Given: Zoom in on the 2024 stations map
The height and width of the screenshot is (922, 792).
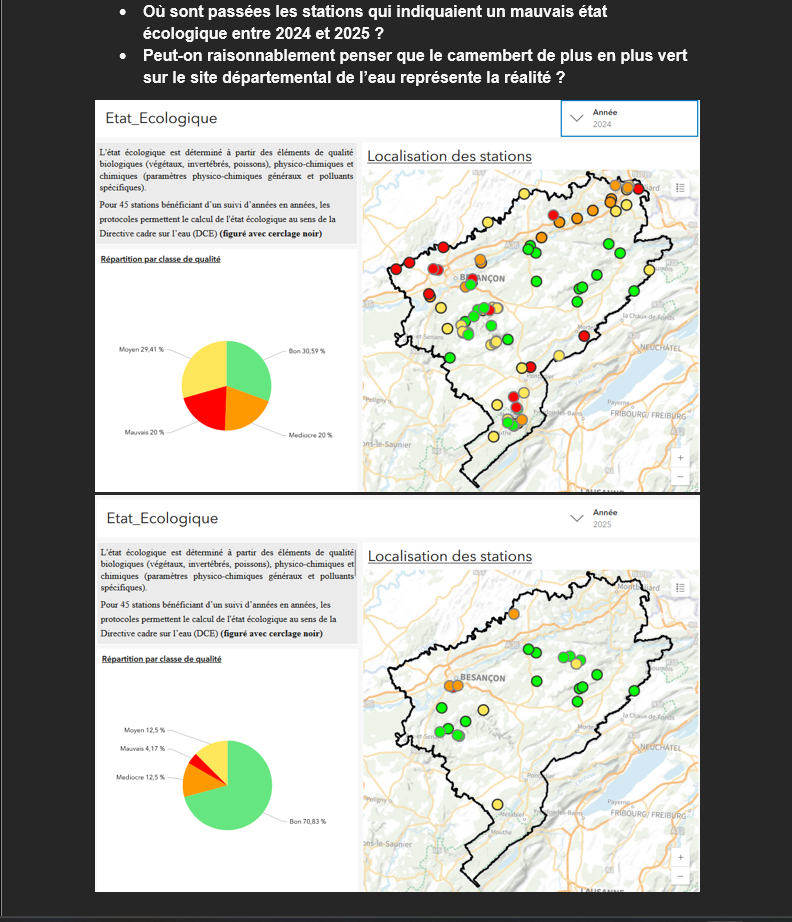Looking at the screenshot, I should point(681,457).
